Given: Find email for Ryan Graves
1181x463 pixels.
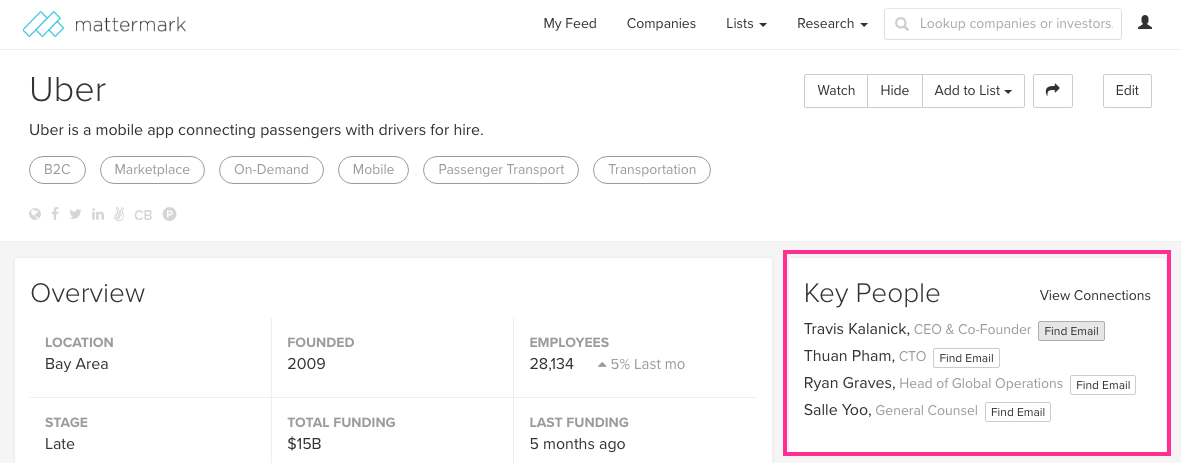Looking at the screenshot, I should pyautogui.click(x=1103, y=385).
